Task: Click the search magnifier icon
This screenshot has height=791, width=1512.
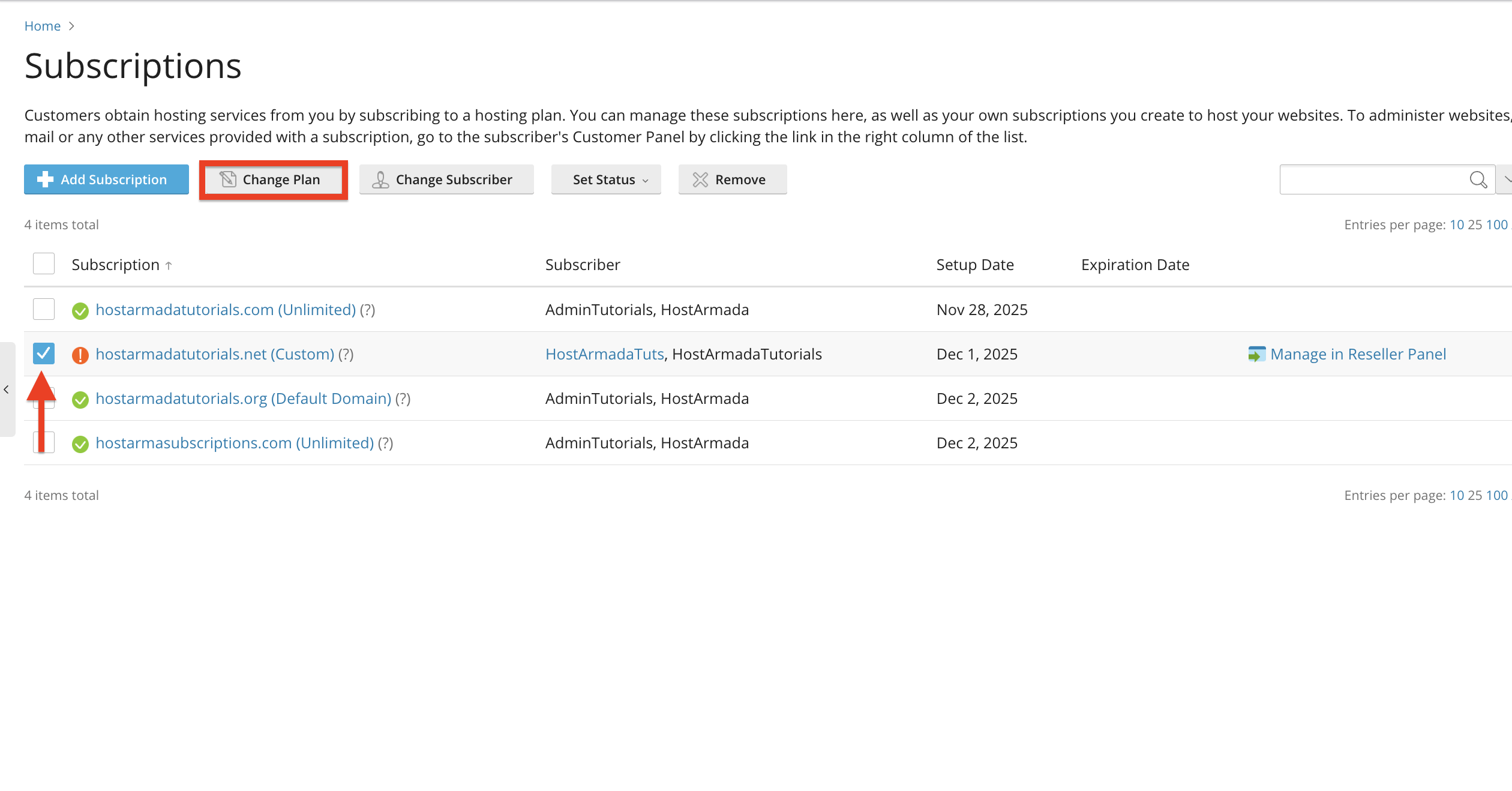Action: [1478, 179]
